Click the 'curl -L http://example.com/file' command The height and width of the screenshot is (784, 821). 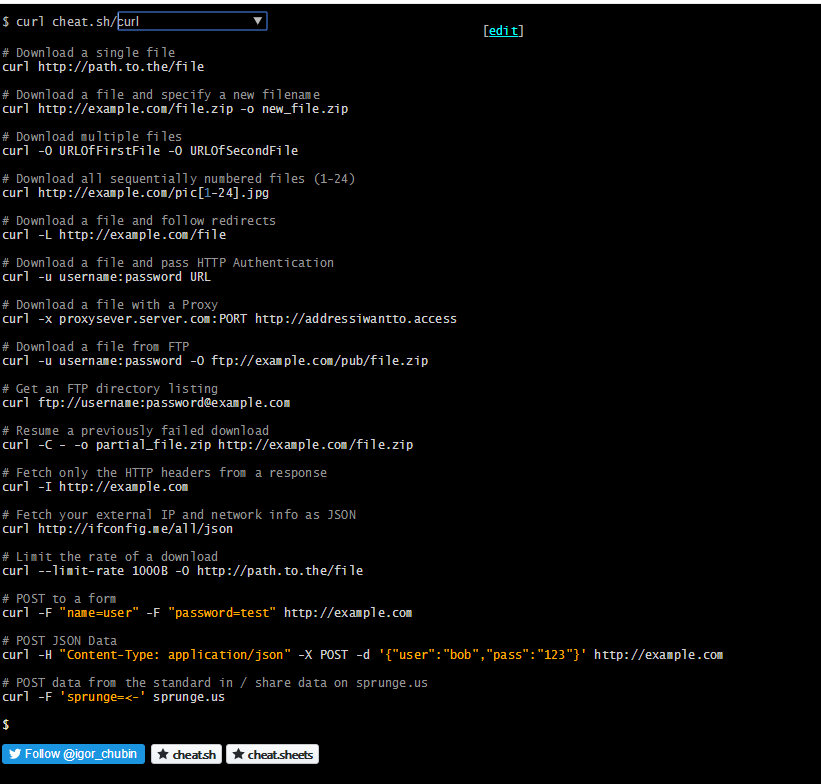[114, 235]
